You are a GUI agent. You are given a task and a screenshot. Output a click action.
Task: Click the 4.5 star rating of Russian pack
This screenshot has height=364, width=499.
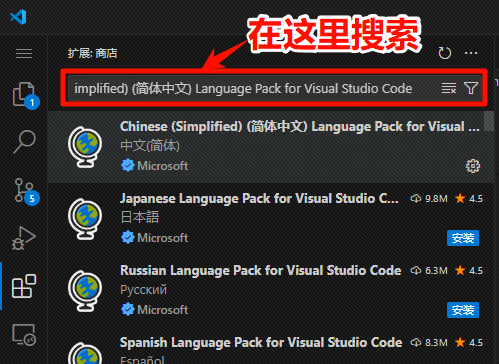click(469, 271)
